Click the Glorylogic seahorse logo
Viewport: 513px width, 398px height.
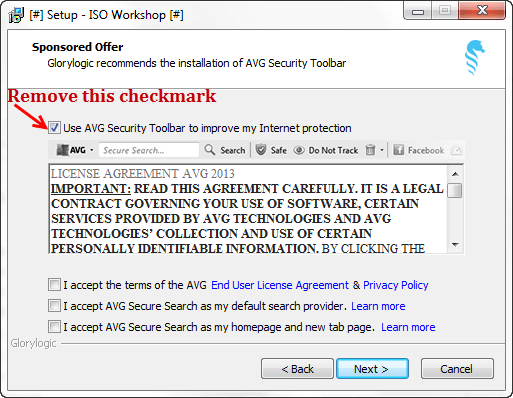[x=475, y=57]
